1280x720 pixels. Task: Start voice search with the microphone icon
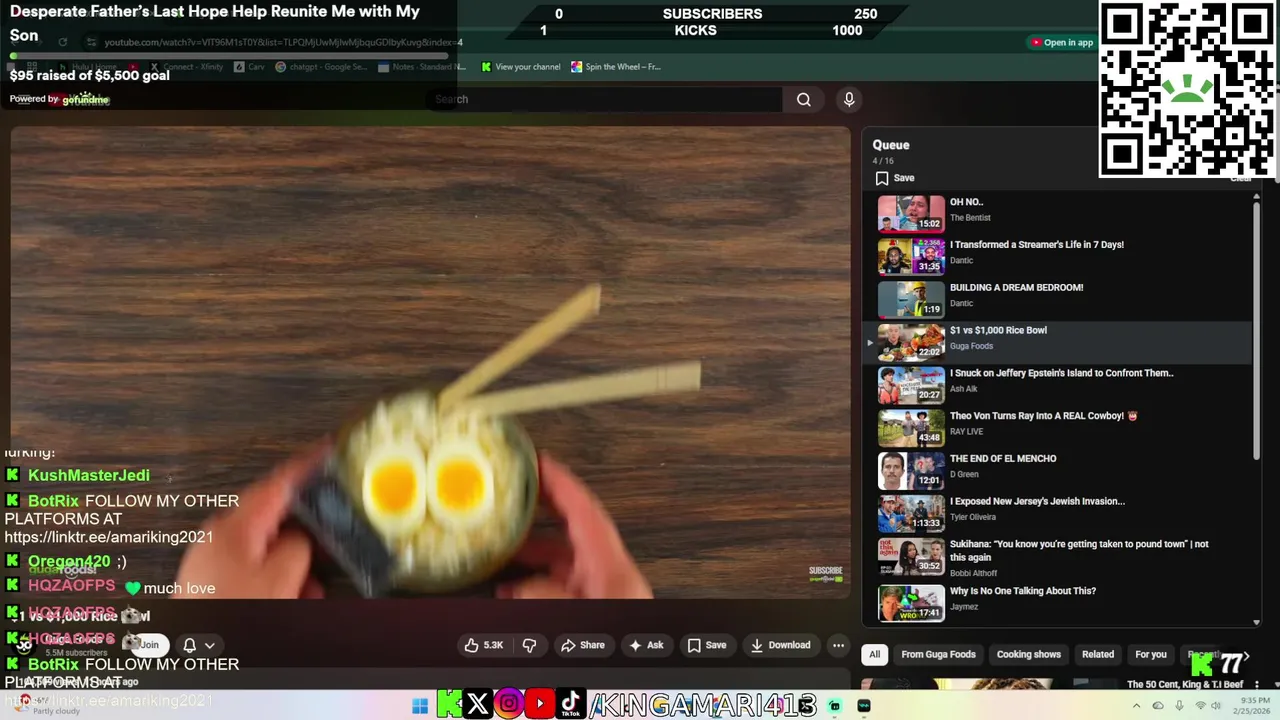pyautogui.click(x=849, y=99)
